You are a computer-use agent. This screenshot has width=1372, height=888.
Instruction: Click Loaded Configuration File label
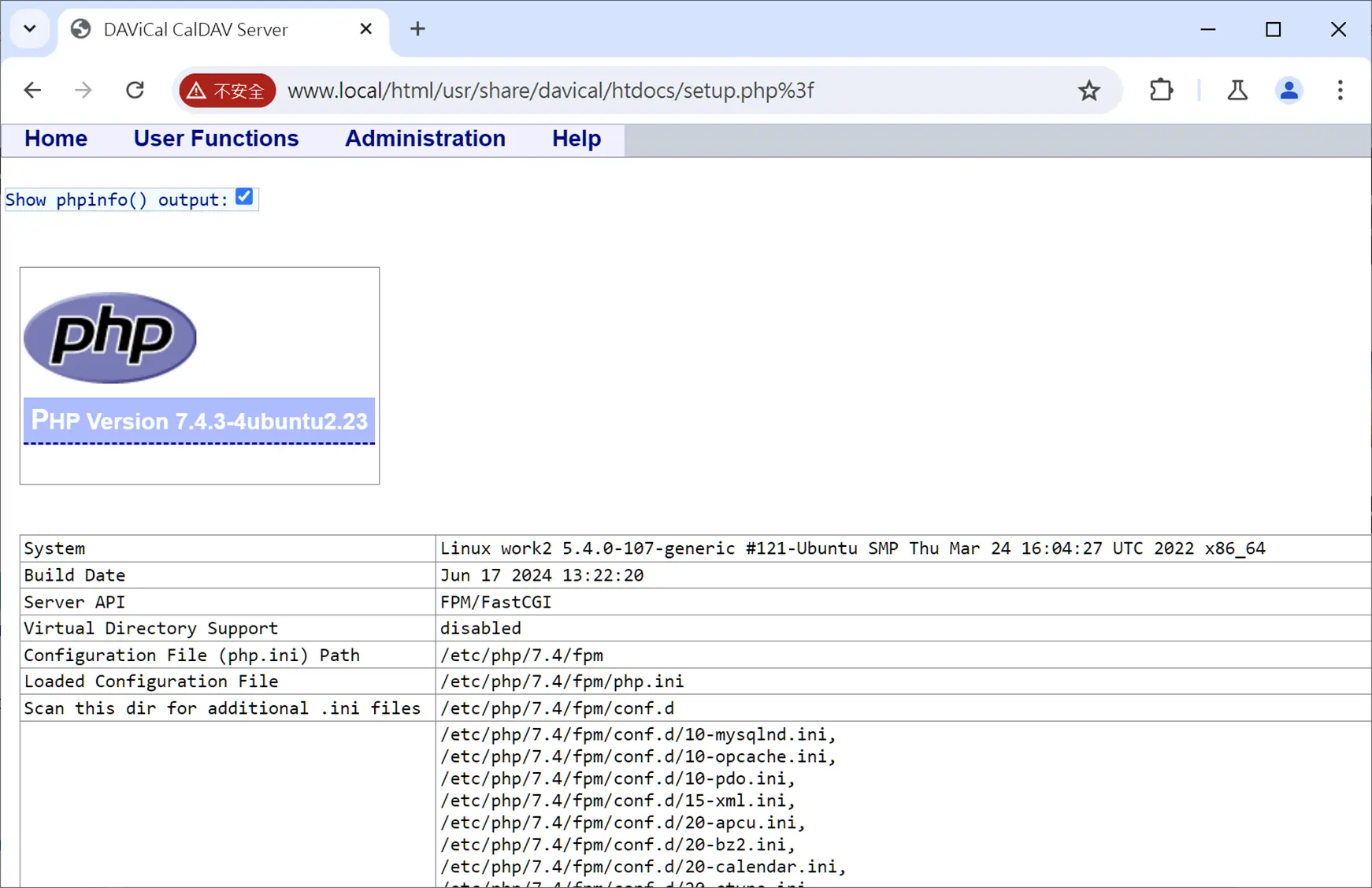(151, 681)
